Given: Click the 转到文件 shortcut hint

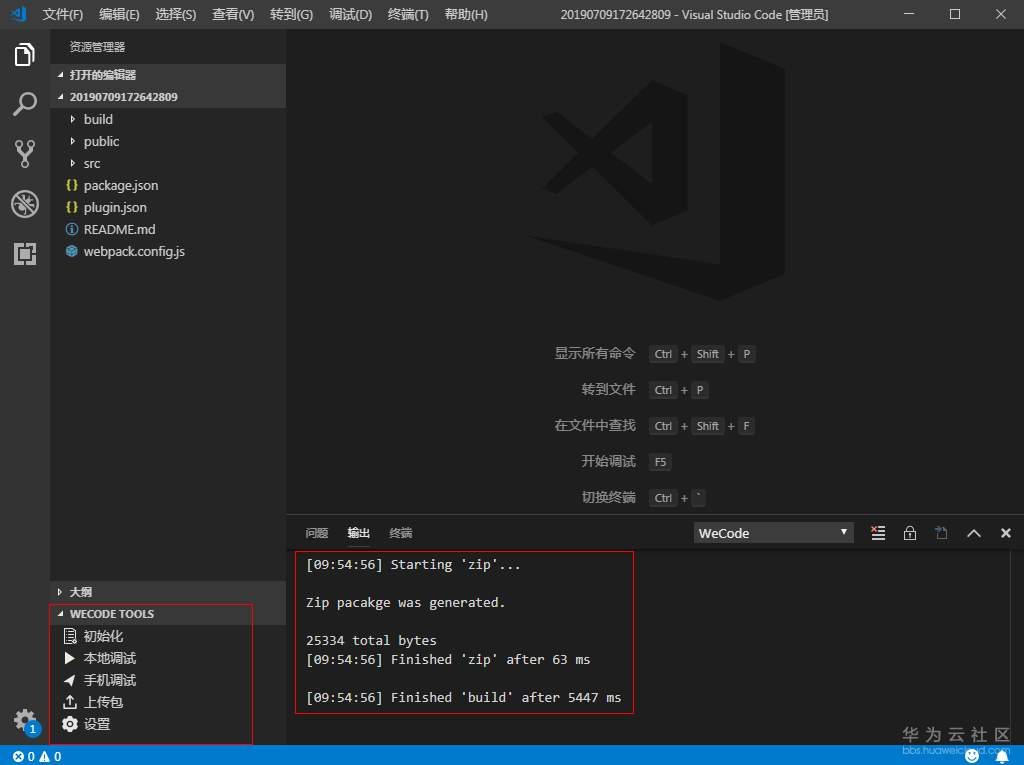Looking at the screenshot, I should tap(645, 390).
